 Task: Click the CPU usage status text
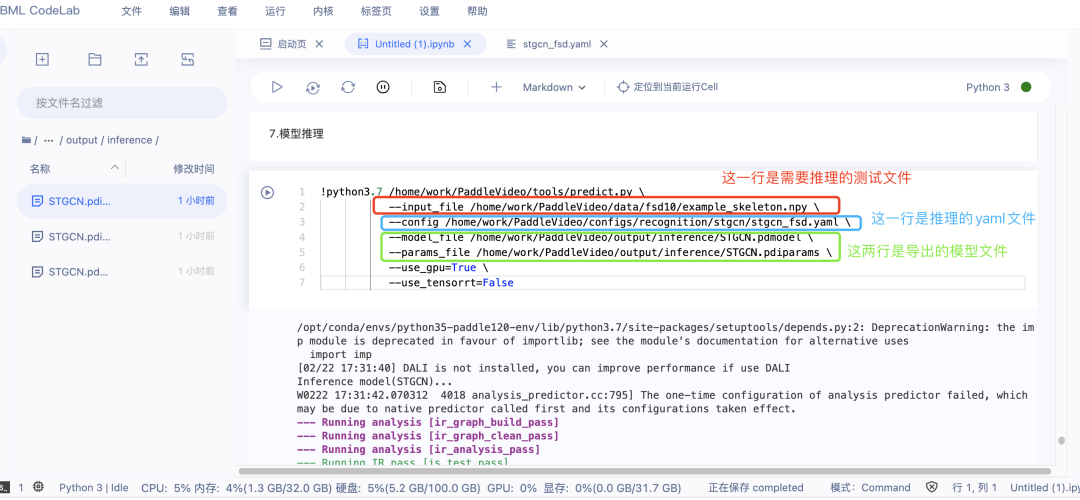click(x=165, y=488)
